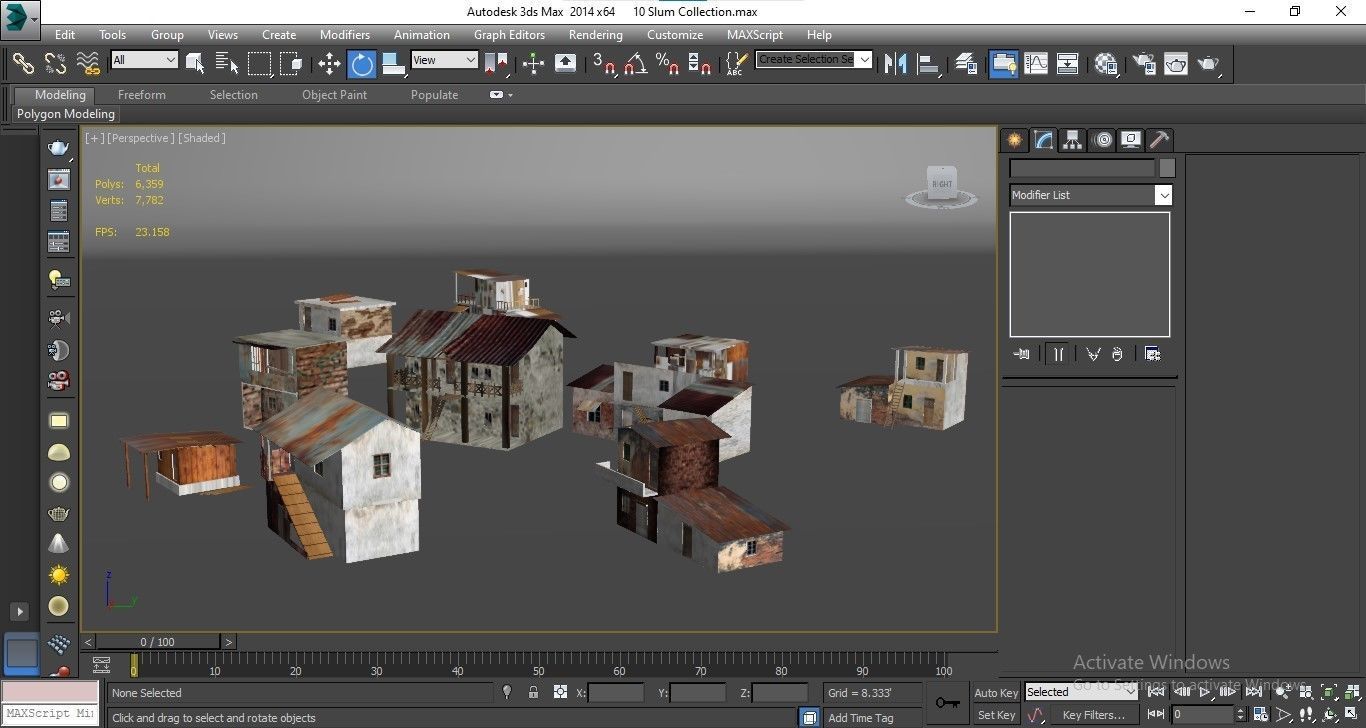Activate the Select and Move tool
Screen dimensions: 1366x728
click(330, 63)
